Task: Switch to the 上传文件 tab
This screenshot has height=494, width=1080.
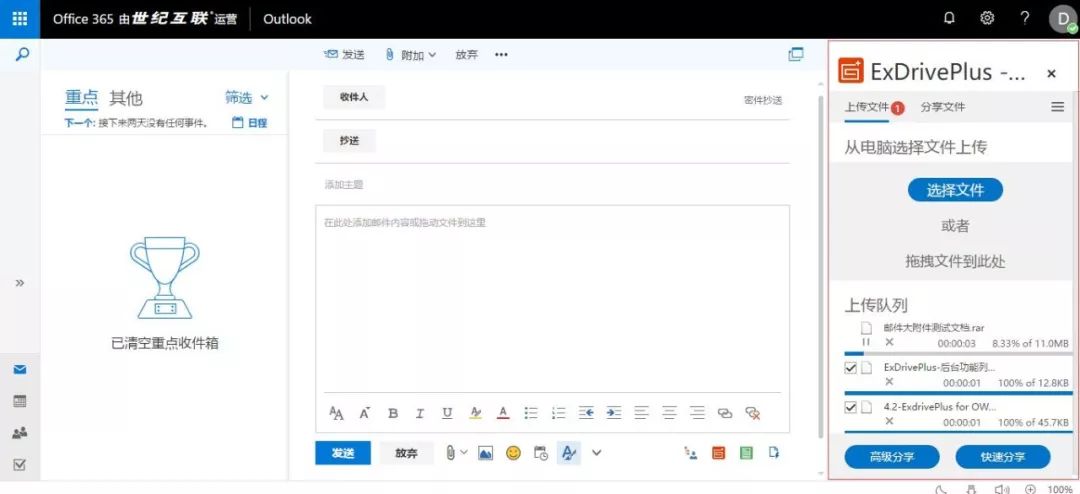Action: 867,107
